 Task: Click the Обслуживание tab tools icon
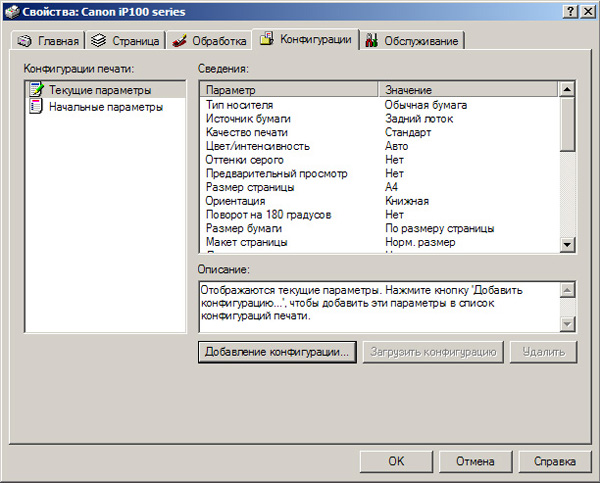371,40
